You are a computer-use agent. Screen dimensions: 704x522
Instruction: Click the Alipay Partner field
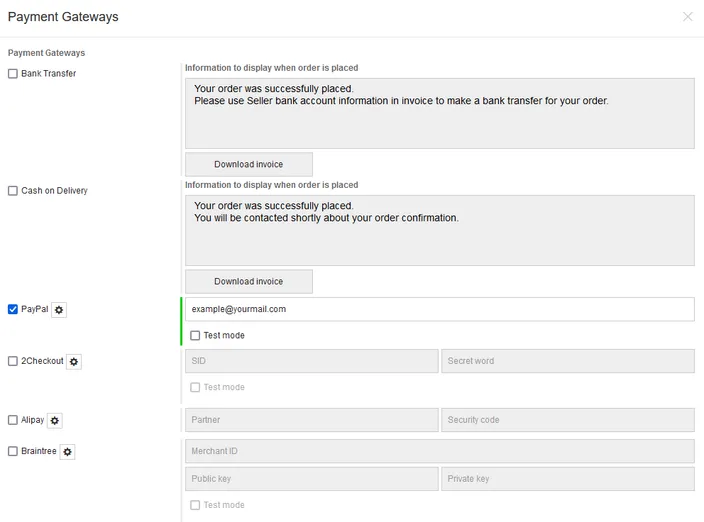(312, 420)
